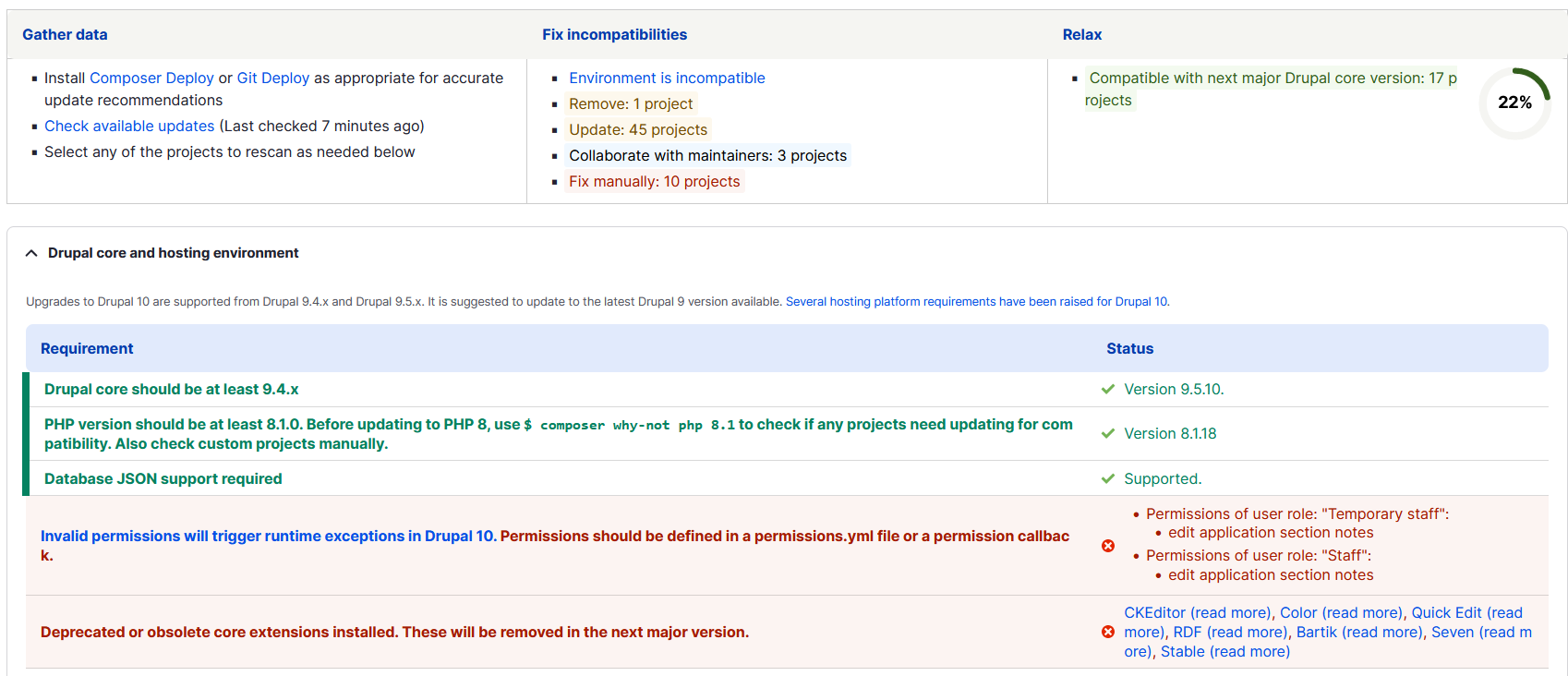Open the Color read more link

1341,613
